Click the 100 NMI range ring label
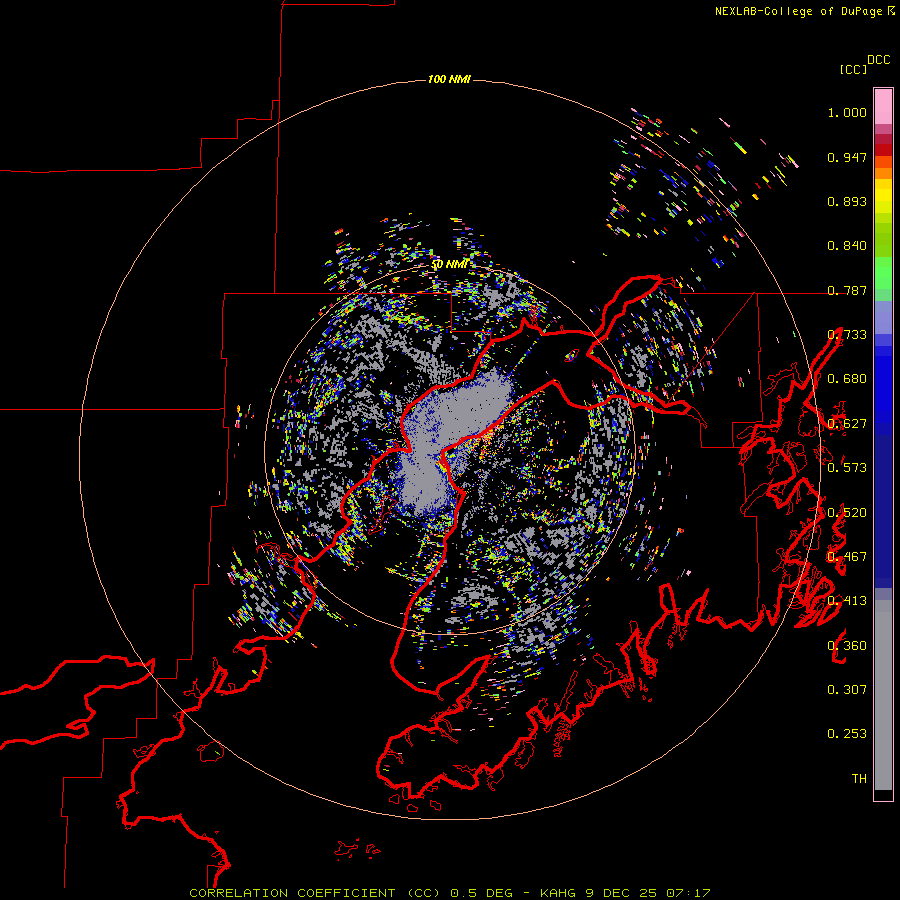The height and width of the screenshot is (900, 900). coord(449,79)
